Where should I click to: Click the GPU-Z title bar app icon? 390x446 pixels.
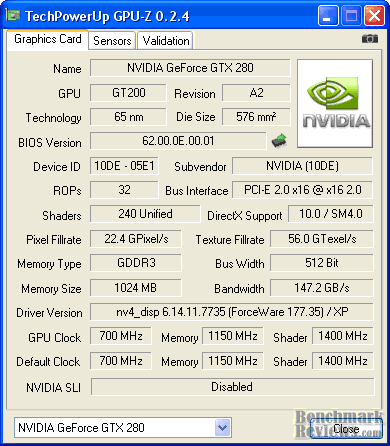click(x=13, y=15)
